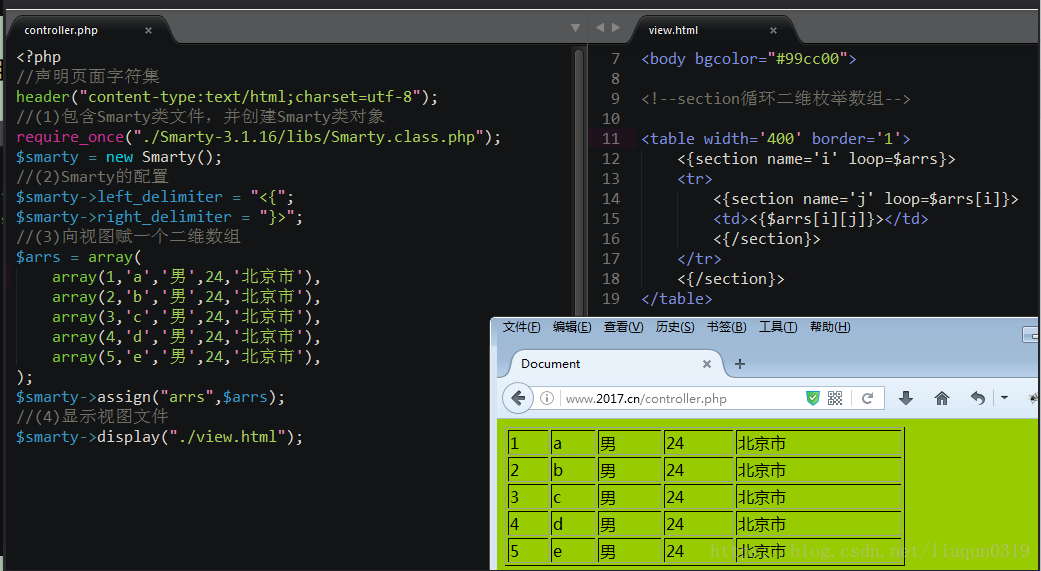Open the 查看(V) menu

pos(623,327)
